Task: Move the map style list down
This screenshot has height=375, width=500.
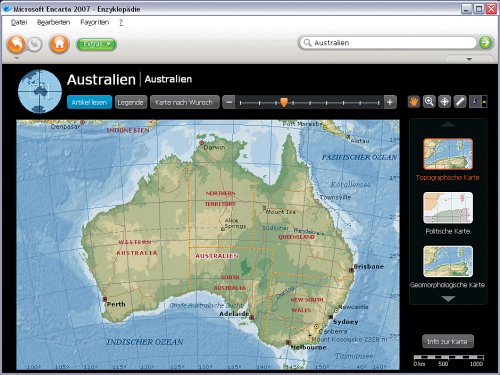Action: 448,299
